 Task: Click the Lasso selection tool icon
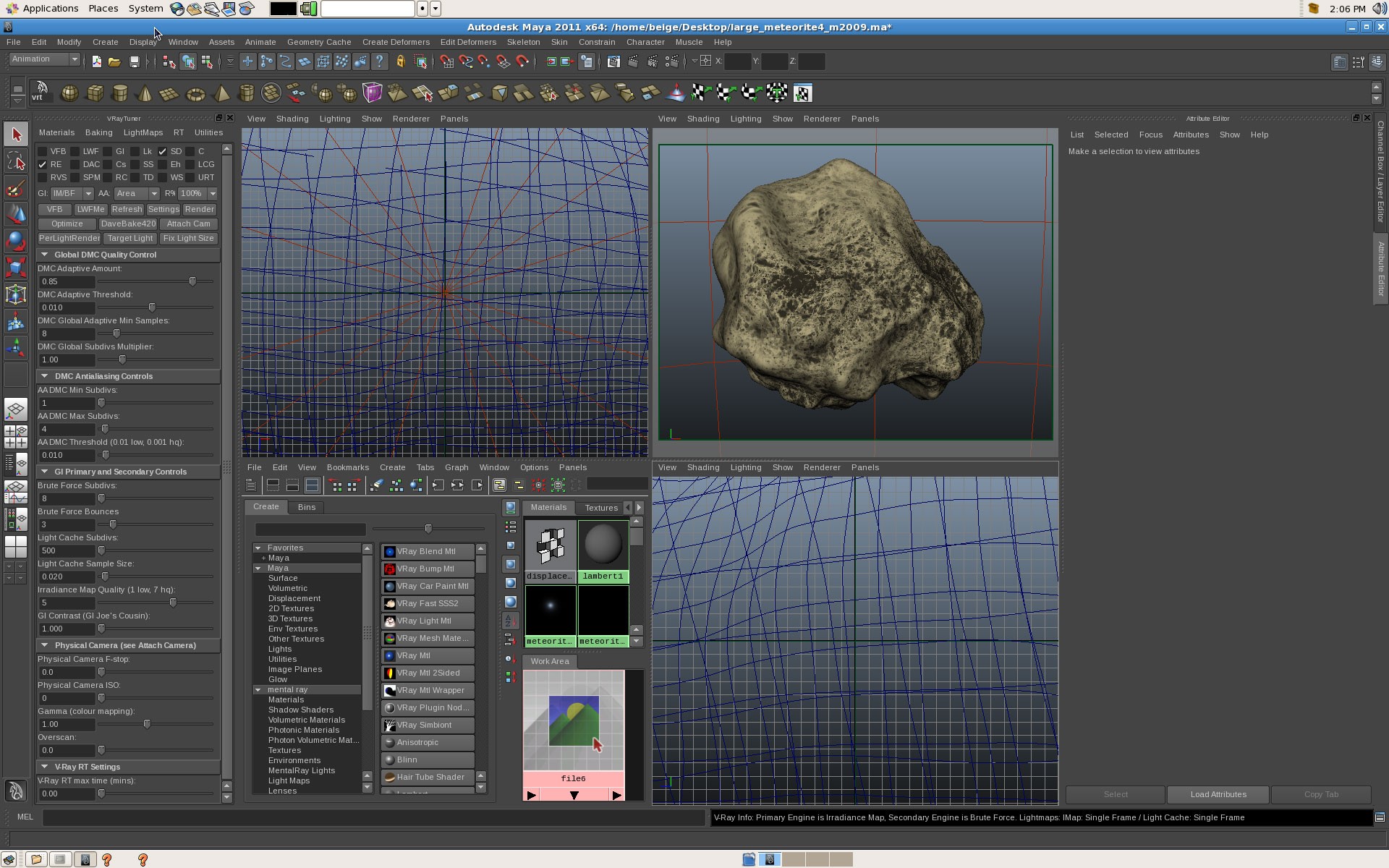[x=16, y=160]
